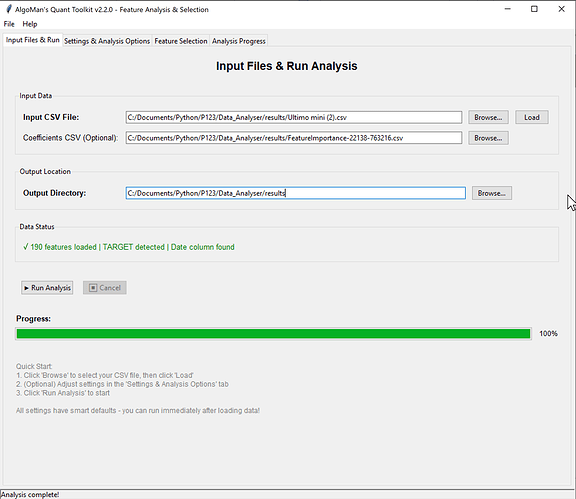Close the Quant Toolkit window

[561, 9]
